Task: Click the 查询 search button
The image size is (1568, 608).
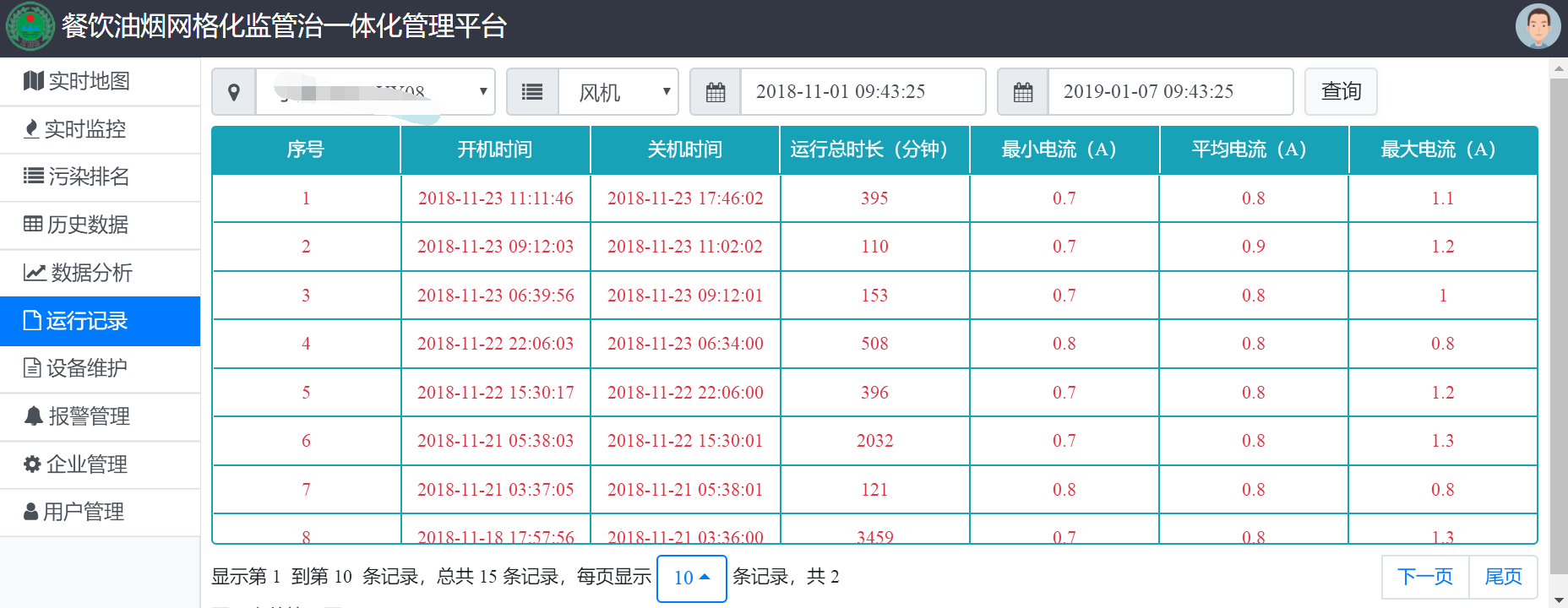Action: click(1341, 91)
